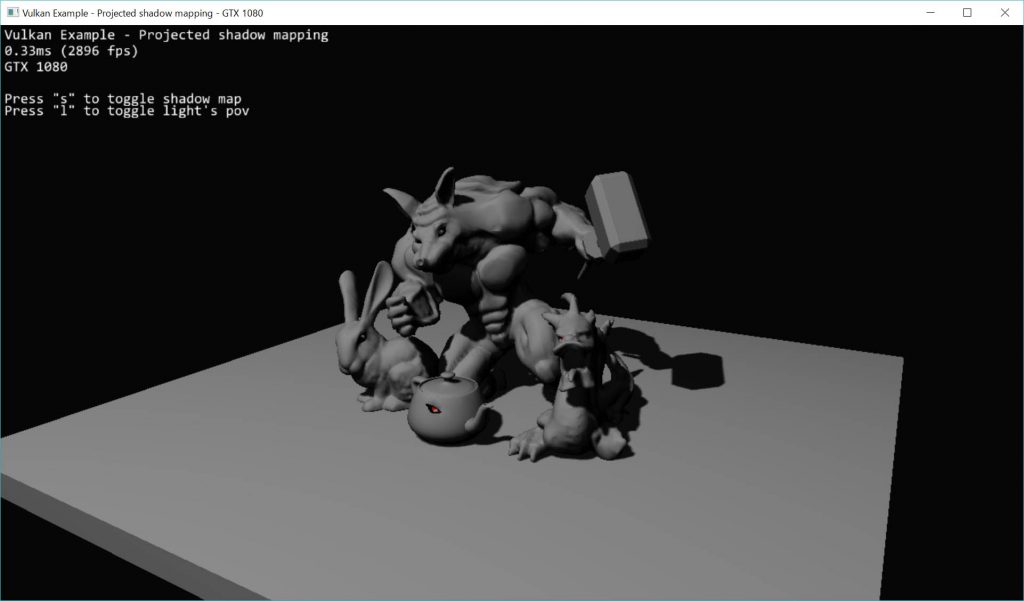Maximize the Vulkan Example window
Viewport: 1024px width, 601px height.
pos(967,12)
